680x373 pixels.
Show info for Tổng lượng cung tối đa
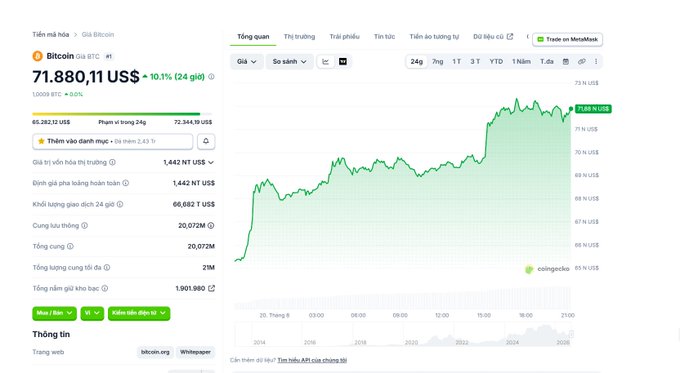click(x=107, y=268)
